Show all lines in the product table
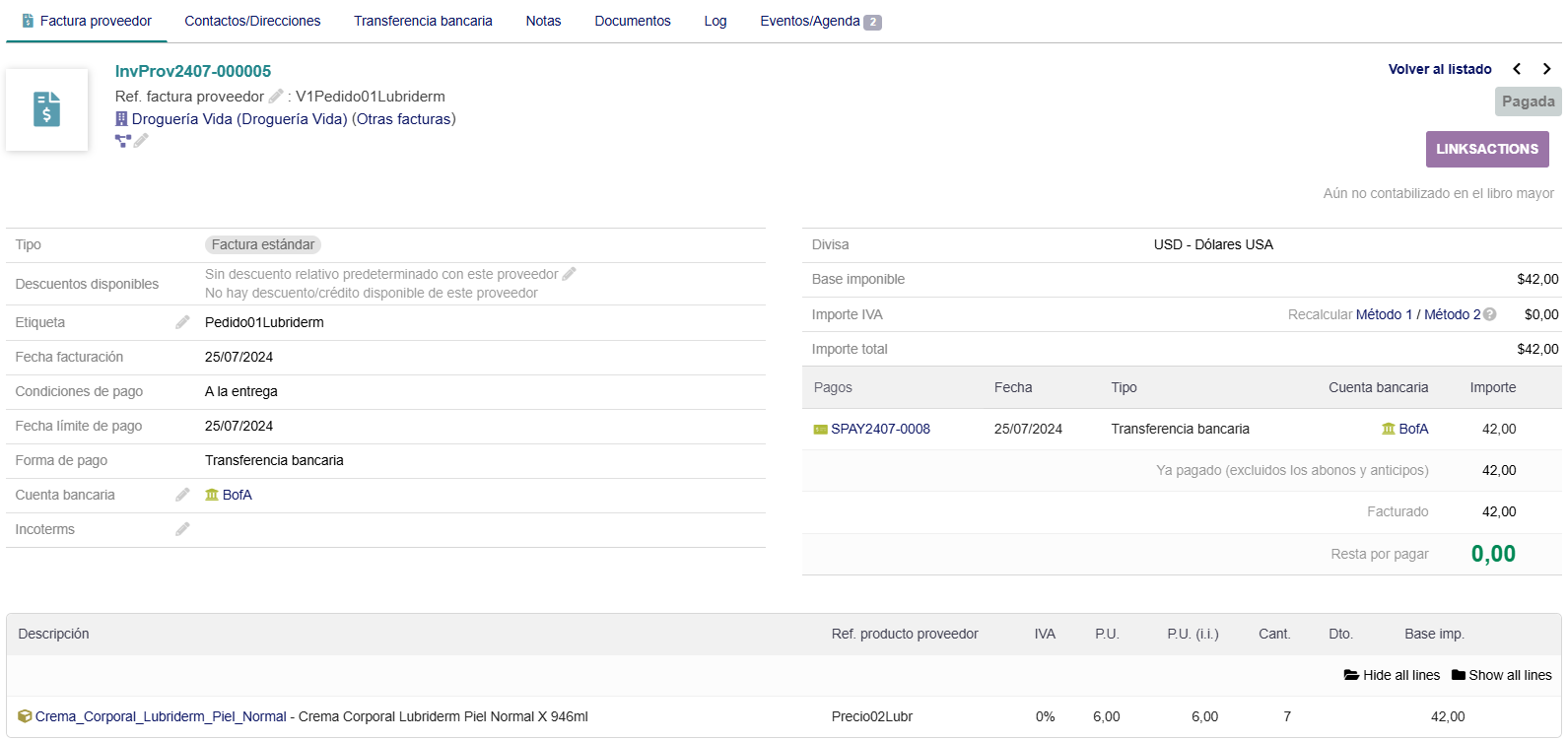The height and width of the screenshot is (741, 1568). click(x=1501, y=675)
